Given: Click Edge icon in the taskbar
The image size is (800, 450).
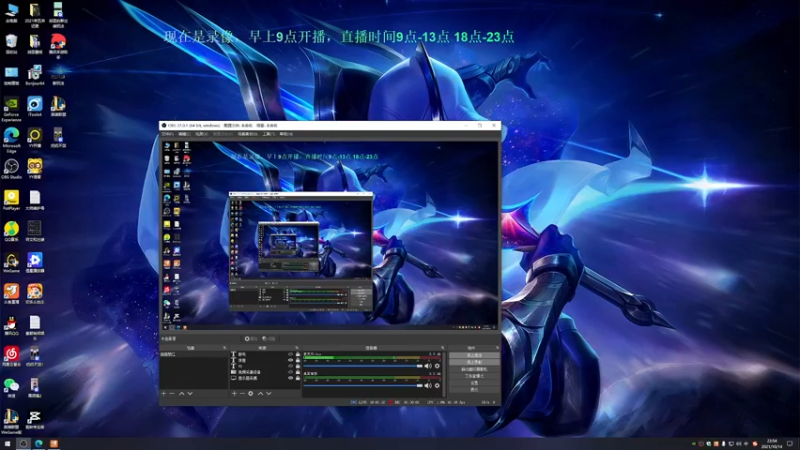Looking at the screenshot, I should click(x=39, y=444).
